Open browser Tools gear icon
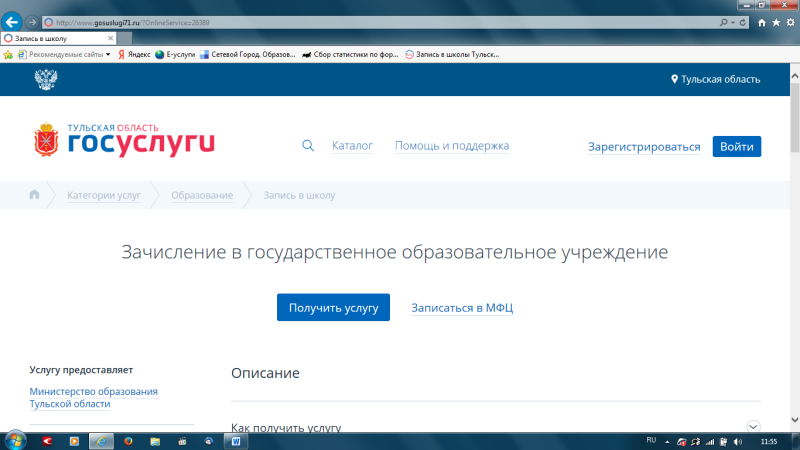 789,22
